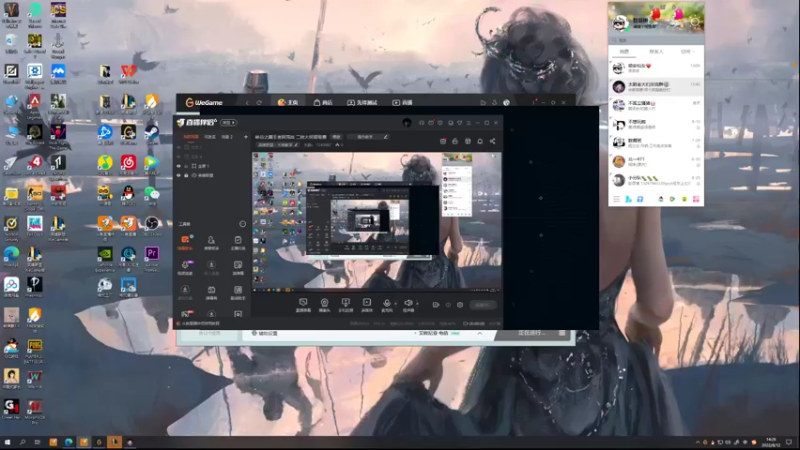The image size is (800, 450).
Task: Show hidden system tray icons
Action: point(697,442)
